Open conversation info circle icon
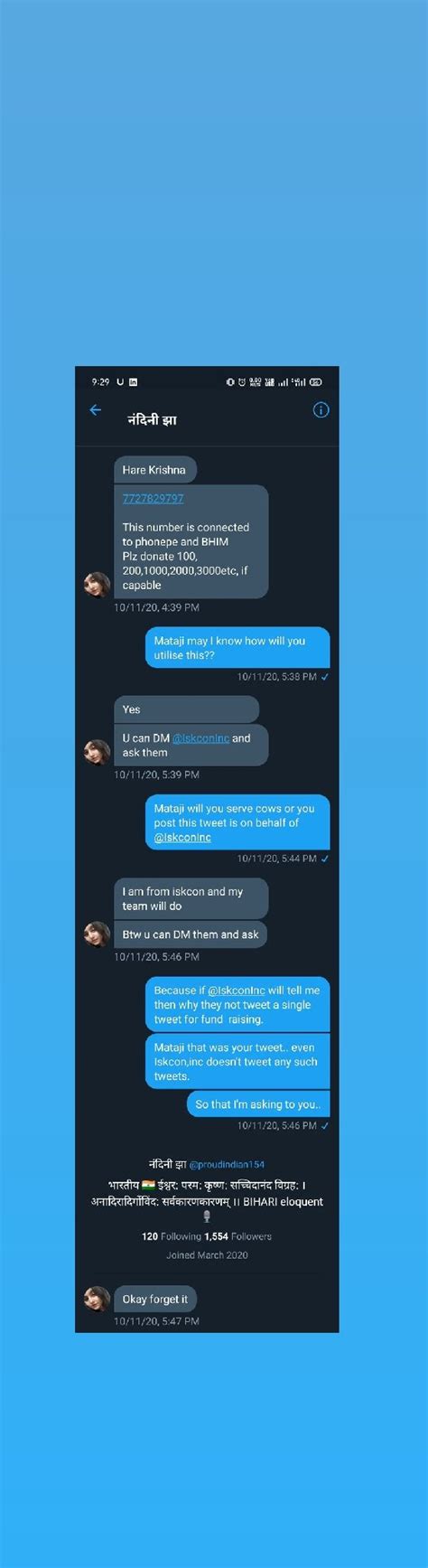Image resolution: width=428 pixels, height=1568 pixels. [321, 410]
